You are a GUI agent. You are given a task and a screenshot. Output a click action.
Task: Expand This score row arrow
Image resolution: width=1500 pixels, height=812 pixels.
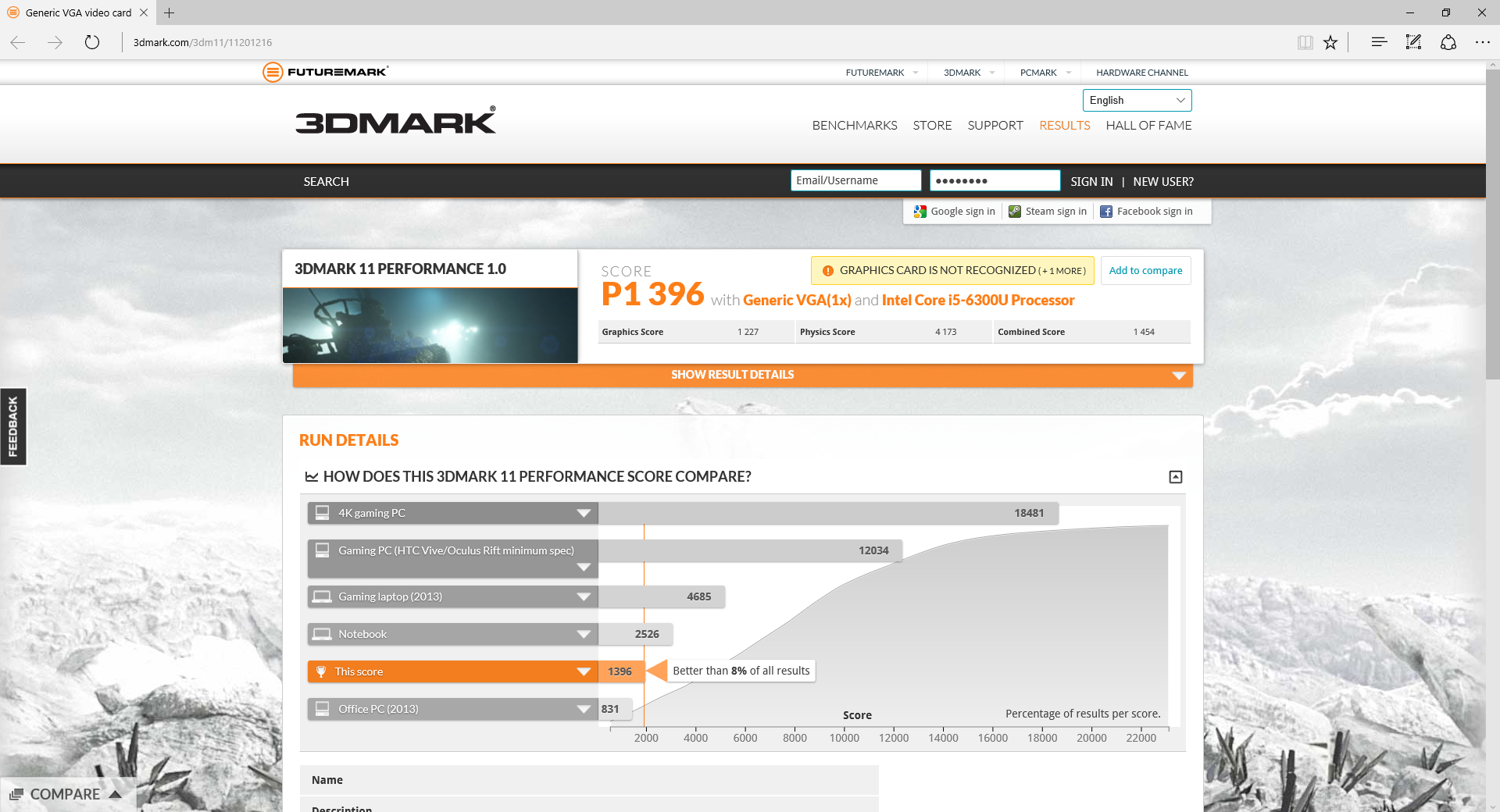(x=584, y=671)
